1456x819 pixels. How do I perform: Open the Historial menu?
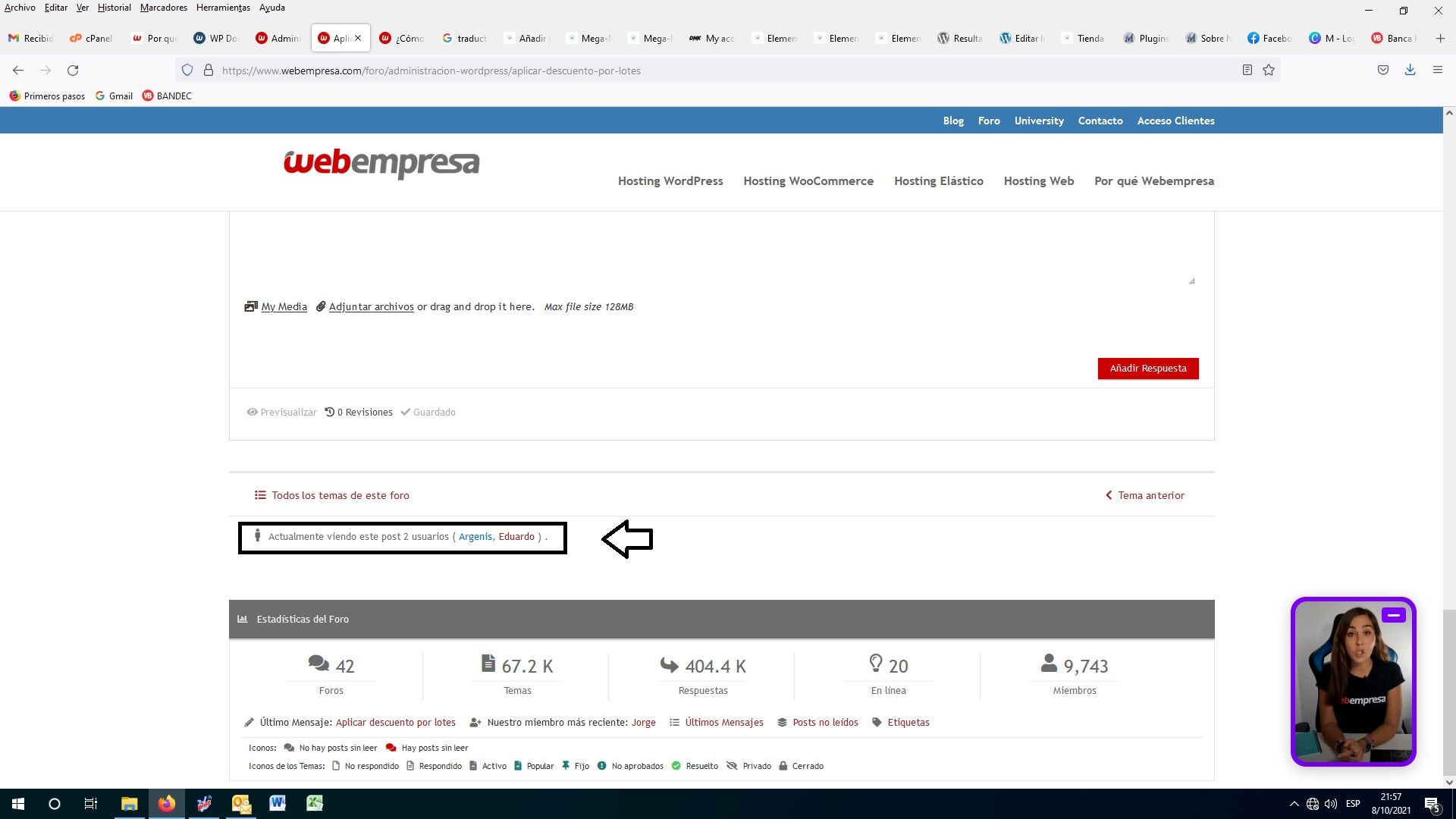tap(114, 8)
